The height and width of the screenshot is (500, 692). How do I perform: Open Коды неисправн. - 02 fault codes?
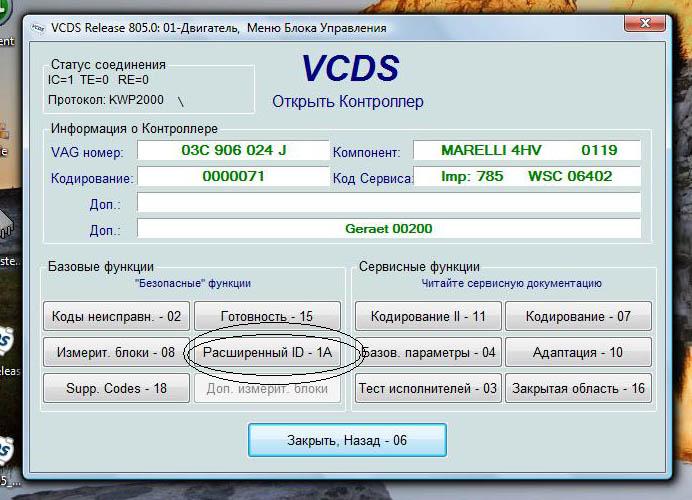coord(117,316)
